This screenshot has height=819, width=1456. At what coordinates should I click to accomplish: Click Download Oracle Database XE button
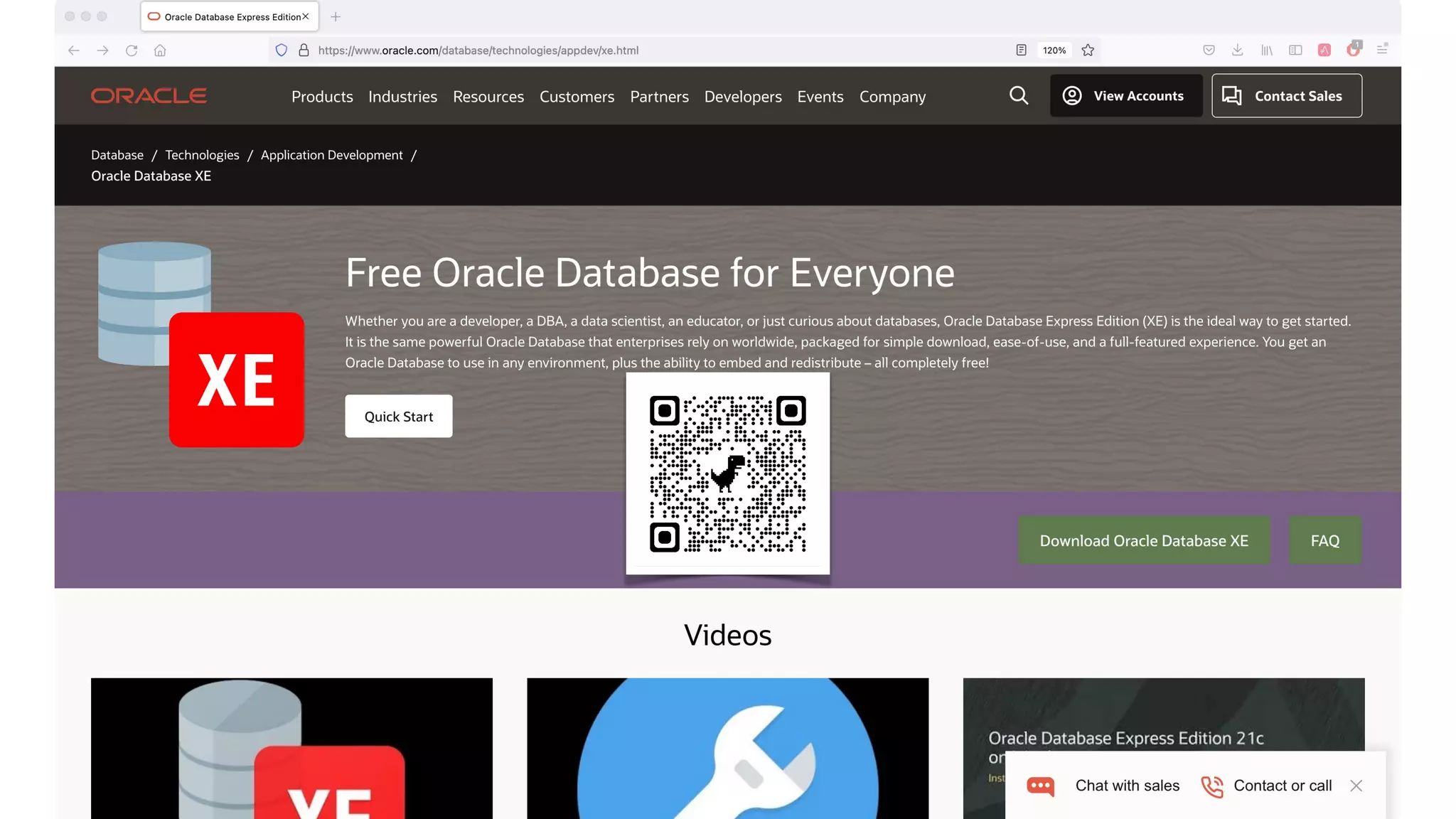1143,541
